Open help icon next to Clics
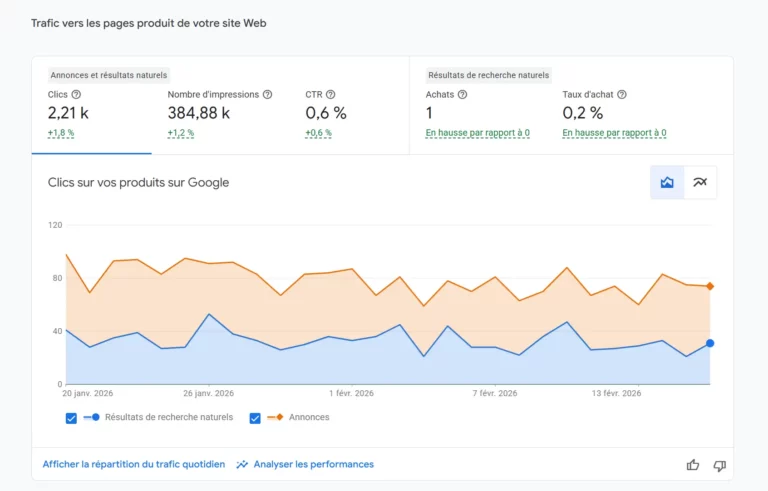The image size is (768, 491). pyautogui.click(x=76, y=95)
